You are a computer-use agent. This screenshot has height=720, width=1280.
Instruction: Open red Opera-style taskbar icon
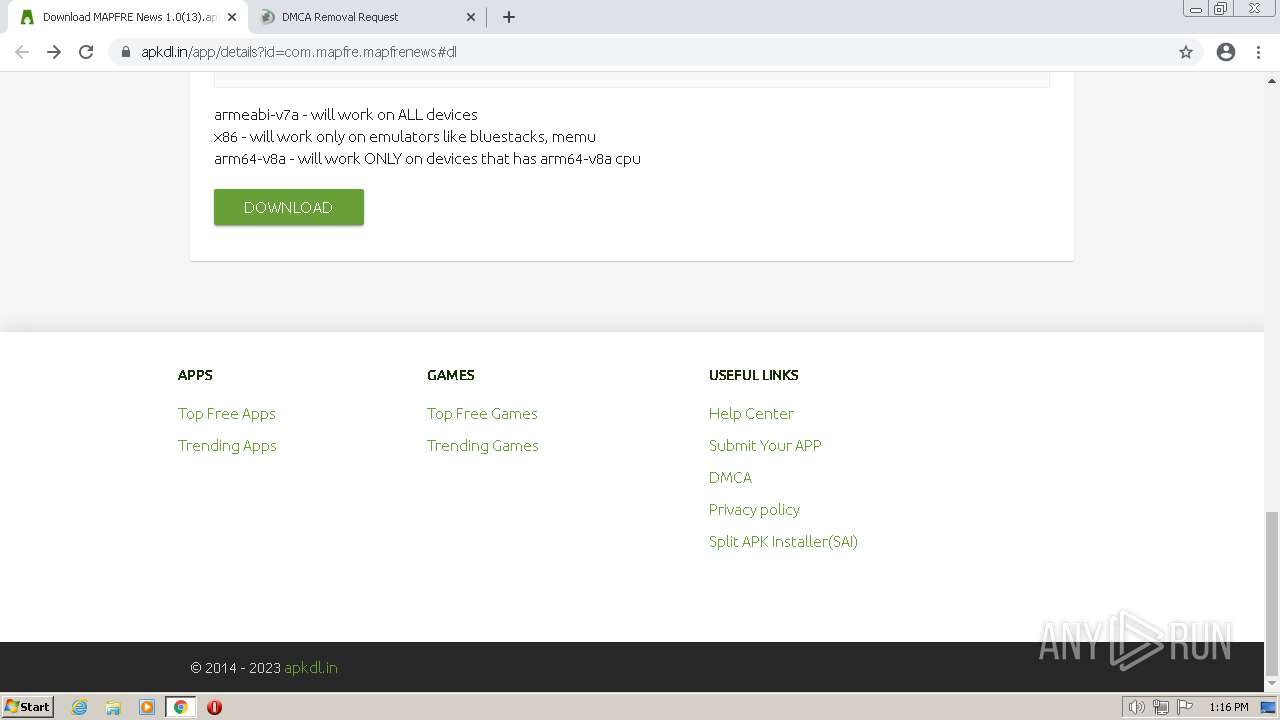(214, 707)
